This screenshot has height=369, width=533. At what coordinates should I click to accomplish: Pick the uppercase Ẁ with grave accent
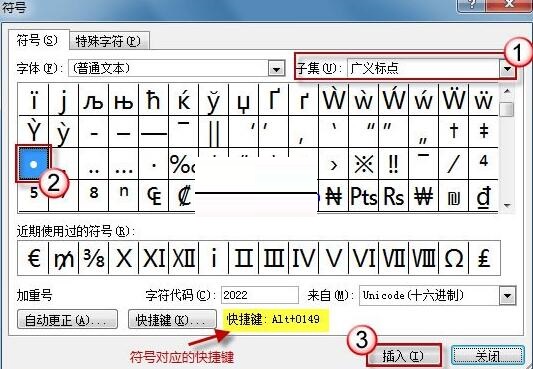click(x=333, y=100)
